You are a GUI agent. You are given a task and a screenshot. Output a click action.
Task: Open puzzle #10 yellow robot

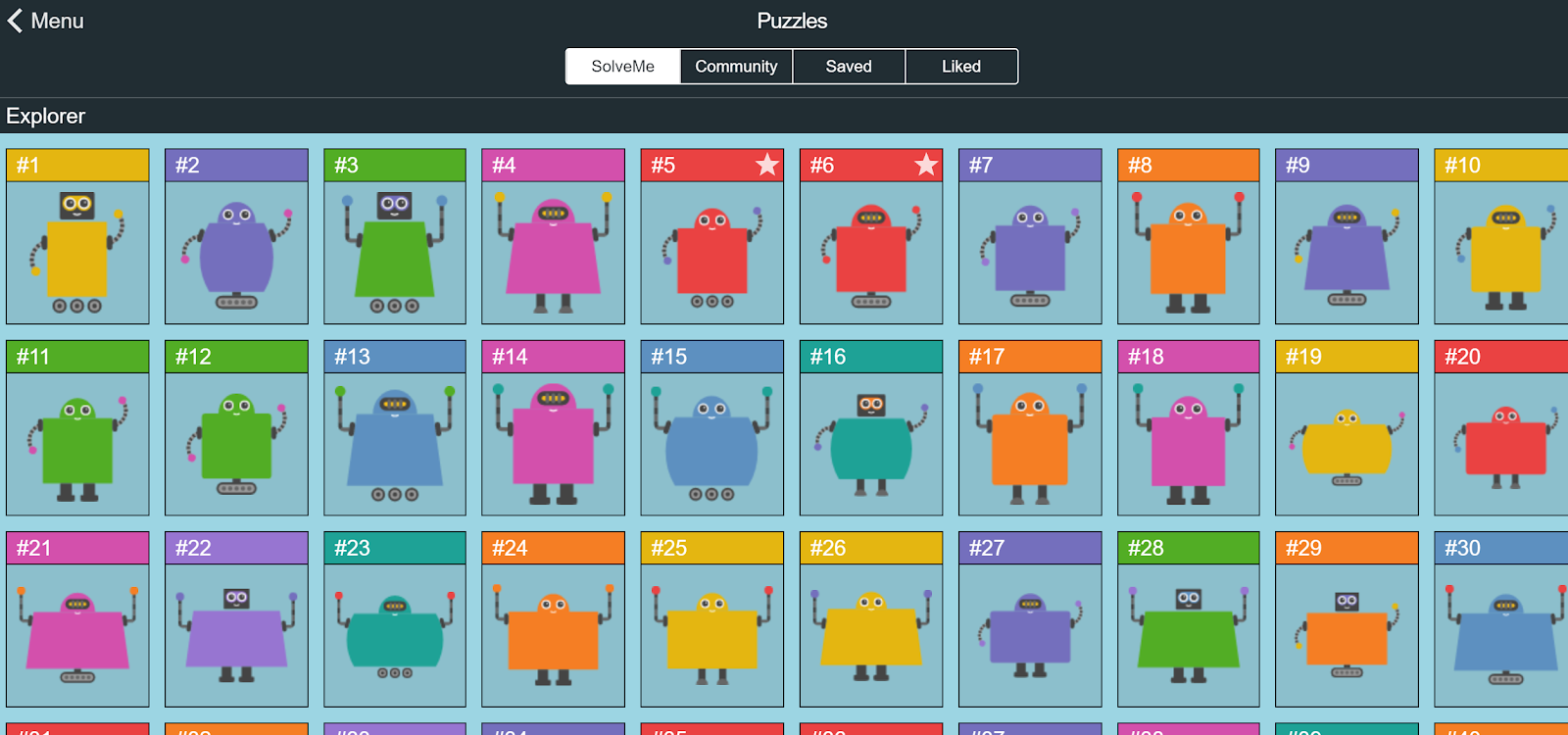point(1501,236)
